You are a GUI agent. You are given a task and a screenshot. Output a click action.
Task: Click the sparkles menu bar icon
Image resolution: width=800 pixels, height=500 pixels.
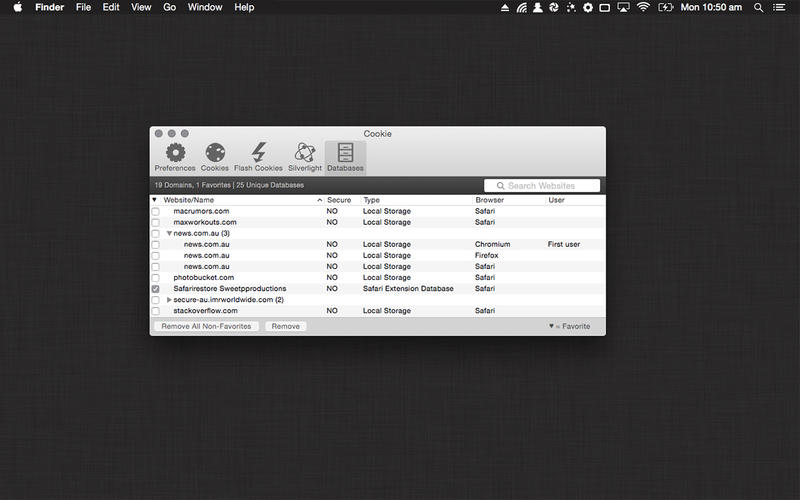click(x=570, y=8)
